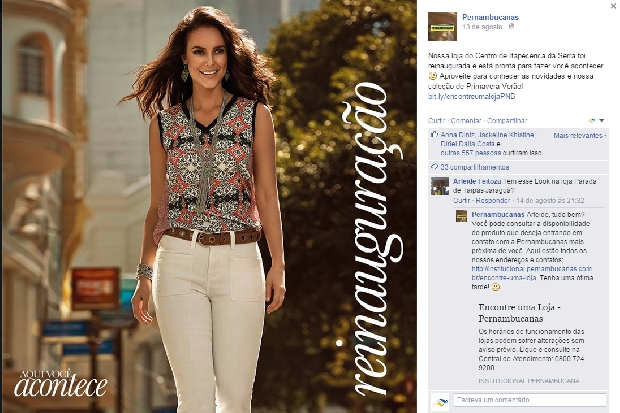620x413 pixels.
Task: Open the Pernambucanas page profile picture
Action: click(442, 26)
